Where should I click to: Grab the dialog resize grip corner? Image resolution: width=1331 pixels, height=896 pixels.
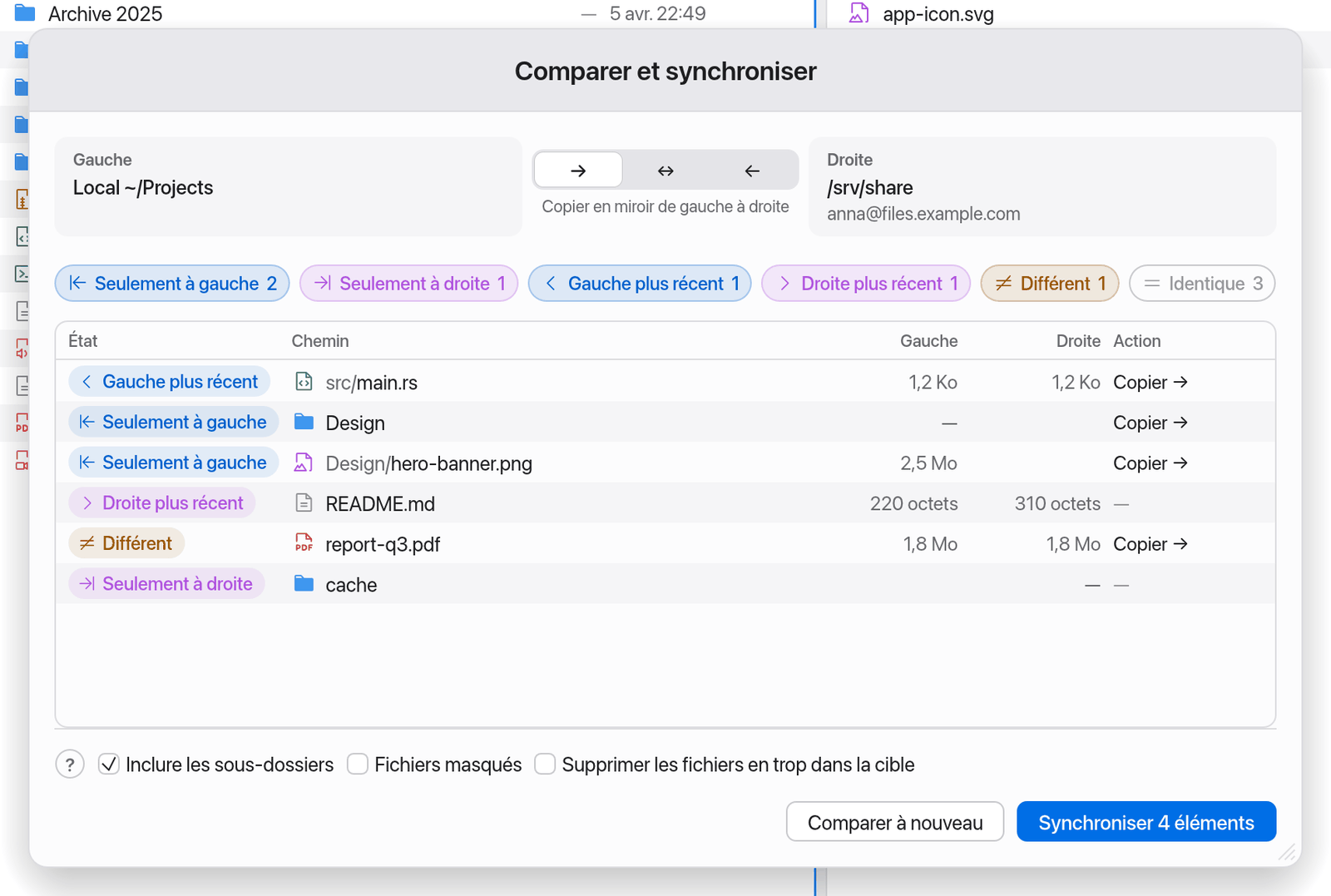(x=1287, y=852)
